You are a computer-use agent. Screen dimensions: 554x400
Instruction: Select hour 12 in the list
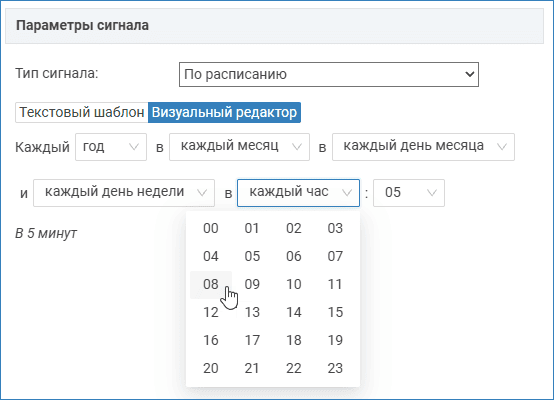click(x=211, y=313)
